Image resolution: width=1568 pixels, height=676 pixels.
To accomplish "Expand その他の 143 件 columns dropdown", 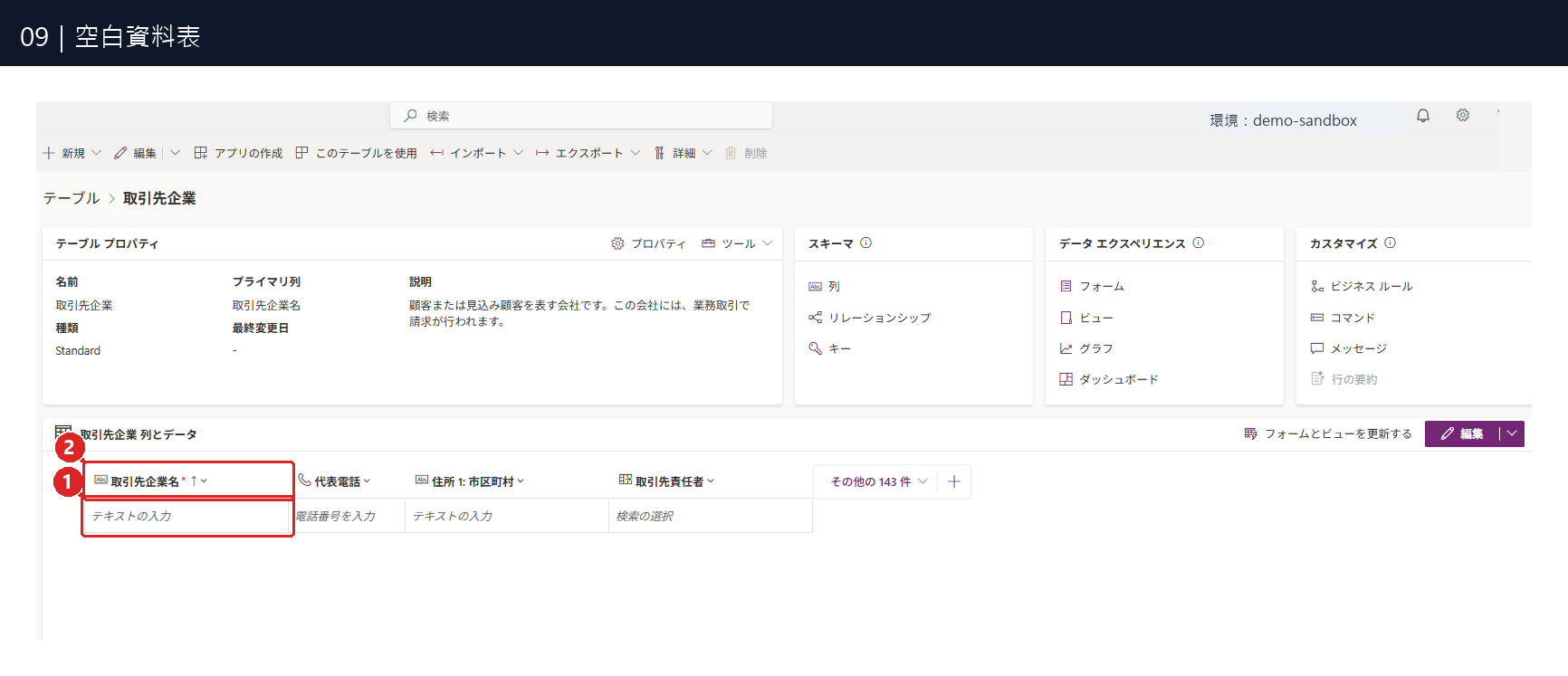I will coord(923,481).
